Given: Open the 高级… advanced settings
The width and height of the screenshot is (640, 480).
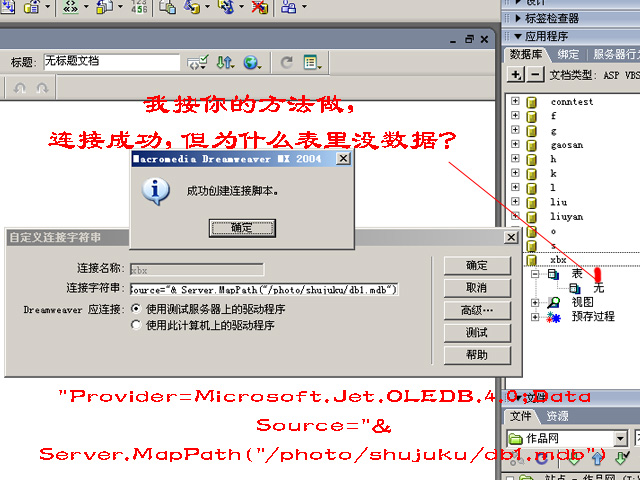Looking at the screenshot, I should pos(477,311).
